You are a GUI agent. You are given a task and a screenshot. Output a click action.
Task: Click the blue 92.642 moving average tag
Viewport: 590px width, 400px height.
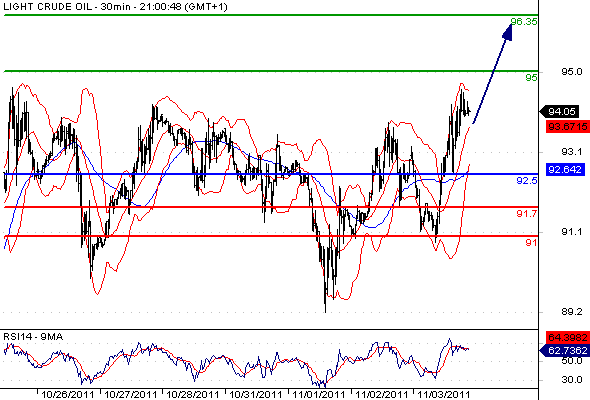565,169
